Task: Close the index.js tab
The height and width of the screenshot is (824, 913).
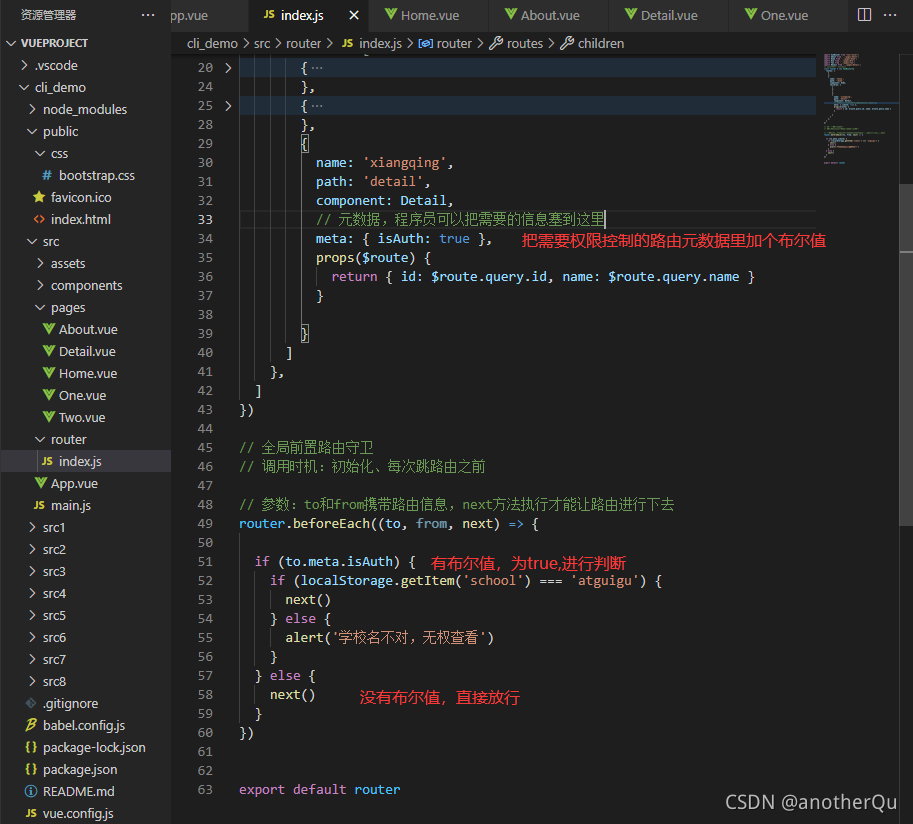Action: [x=353, y=15]
